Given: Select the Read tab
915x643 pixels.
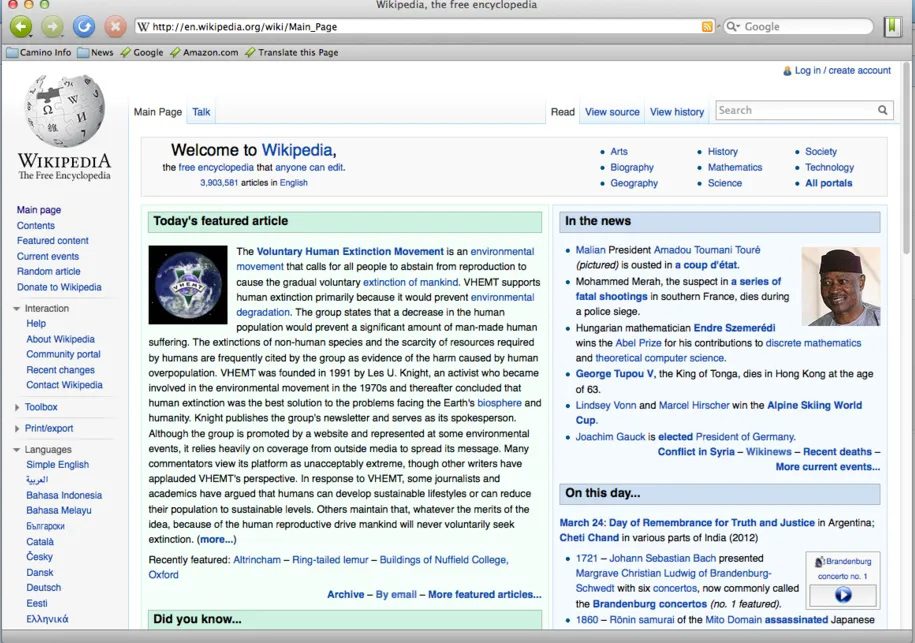Looking at the screenshot, I should tap(563, 112).
